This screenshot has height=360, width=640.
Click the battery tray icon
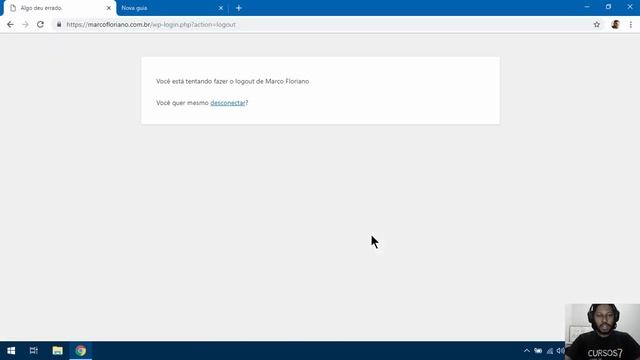538,351
